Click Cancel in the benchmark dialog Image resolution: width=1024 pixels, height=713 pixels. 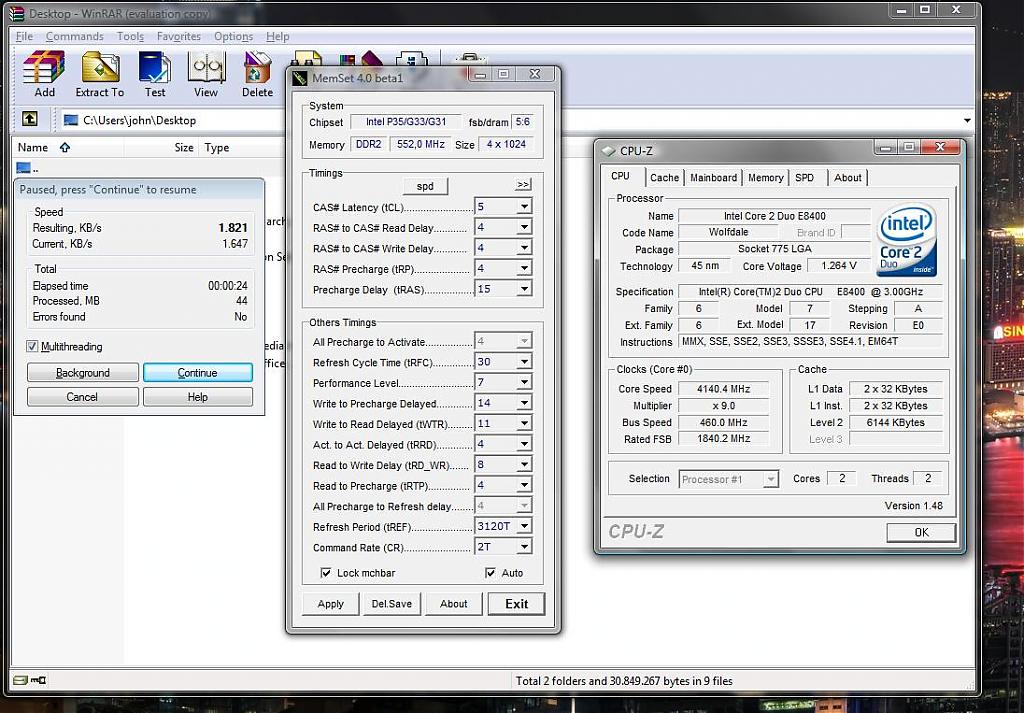pos(82,397)
